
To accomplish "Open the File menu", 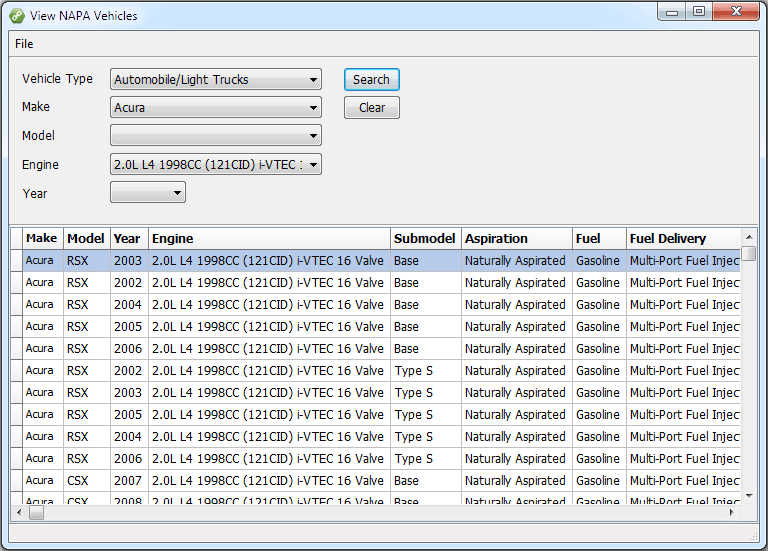I will tap(24, 44).
